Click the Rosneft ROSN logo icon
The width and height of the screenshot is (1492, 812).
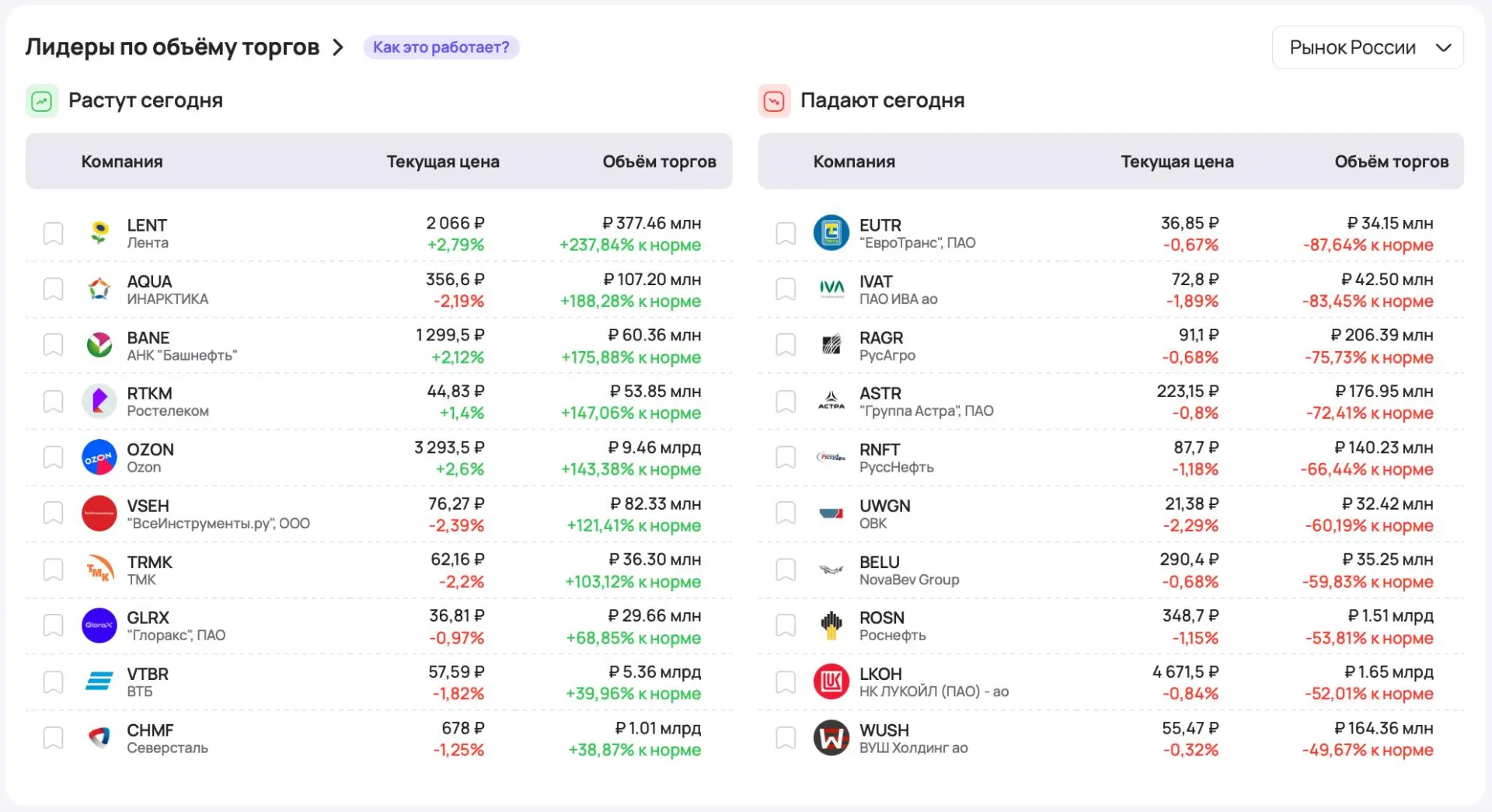click(831, 626)
